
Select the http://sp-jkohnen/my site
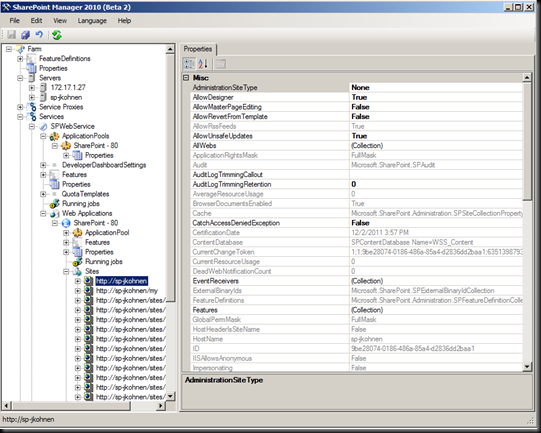tap(127, 291)
